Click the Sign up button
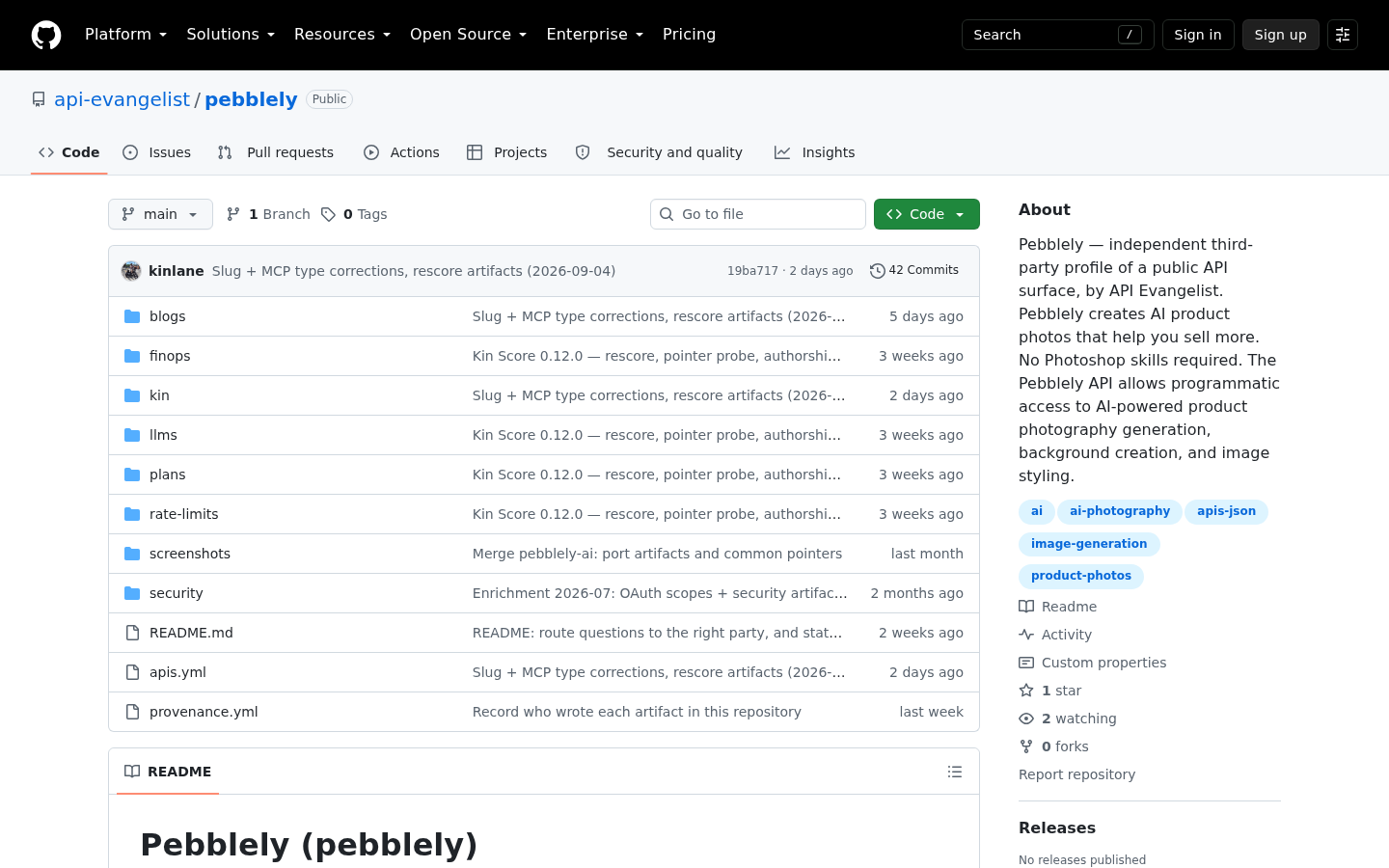 [x=1281, y=35]
